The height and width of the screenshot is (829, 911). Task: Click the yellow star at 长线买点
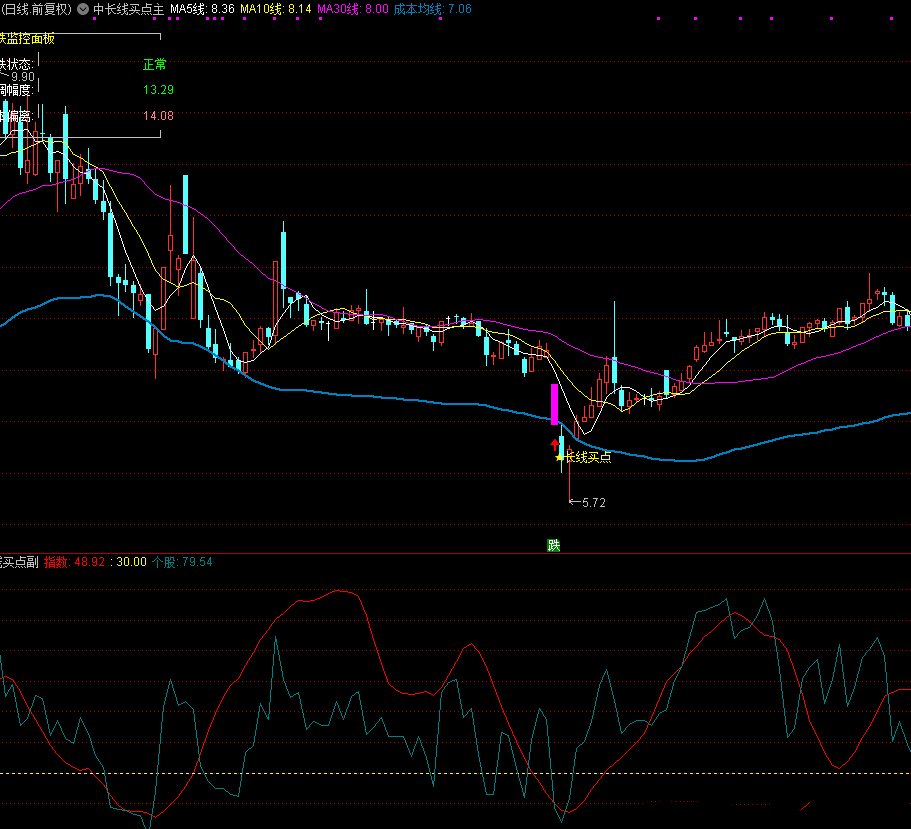pos(559,458)
